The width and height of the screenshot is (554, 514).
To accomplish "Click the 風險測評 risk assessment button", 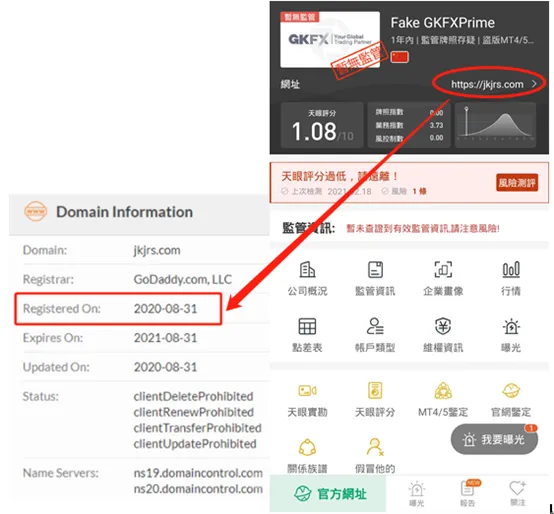I will pos(517,183).
